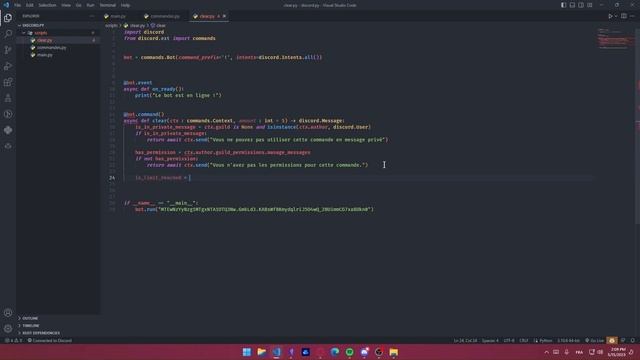The width and height of the screenshot is (640, 360).
Task: Open the Manage gear icon
Action: point(8,329)
